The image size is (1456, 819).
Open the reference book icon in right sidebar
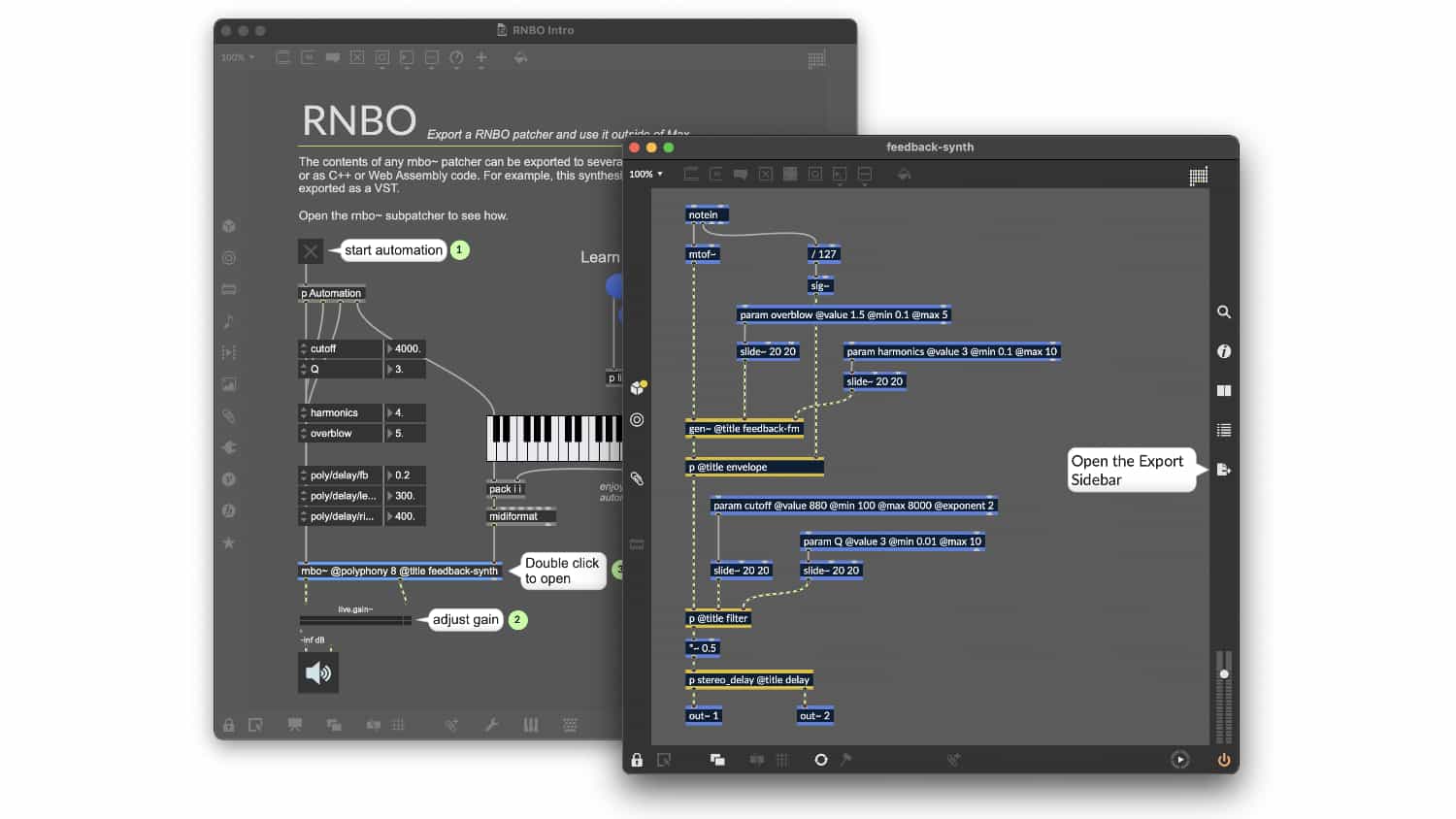coord(1224,390)
